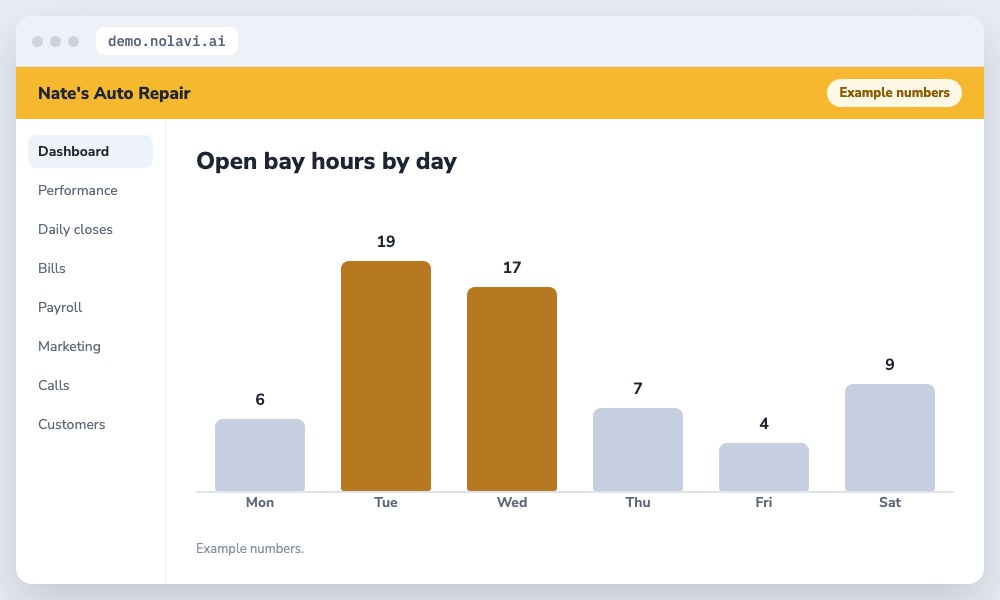Click the Mon axis label
The width and height of the screenshot is (1000, 600).
coord(260,502)
